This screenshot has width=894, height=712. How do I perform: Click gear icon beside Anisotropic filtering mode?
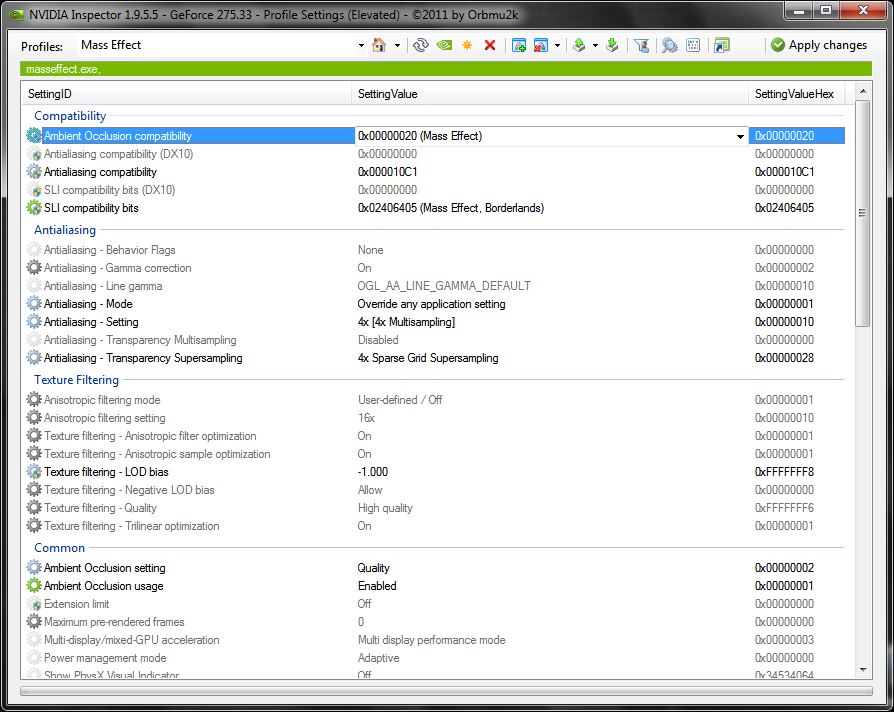pyautogui.click(x=34, y=400)
